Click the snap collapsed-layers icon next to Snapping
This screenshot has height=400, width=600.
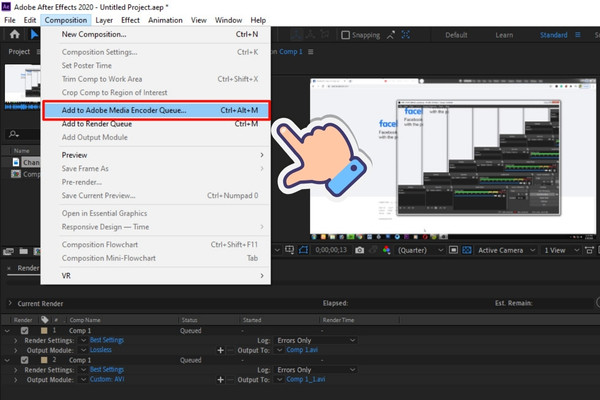391,35
